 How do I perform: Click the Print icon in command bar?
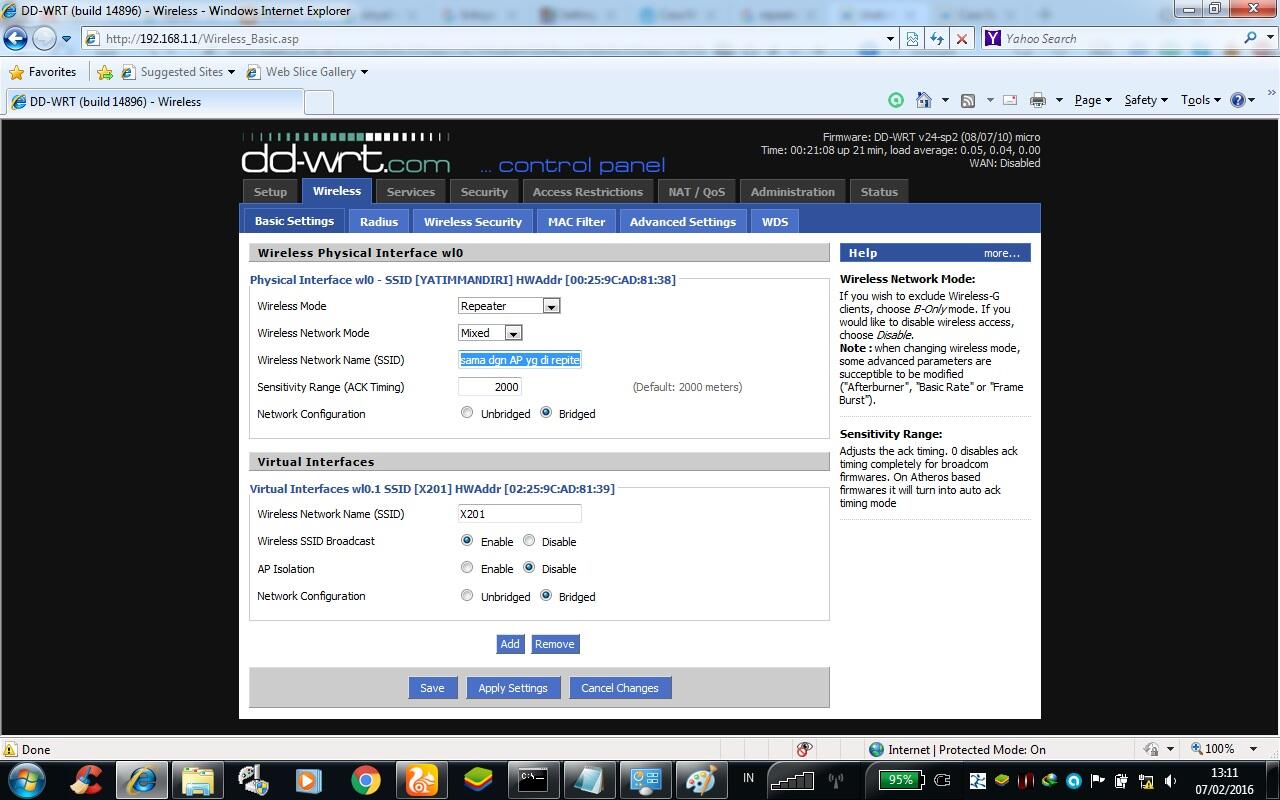[x=1037, y=100]
